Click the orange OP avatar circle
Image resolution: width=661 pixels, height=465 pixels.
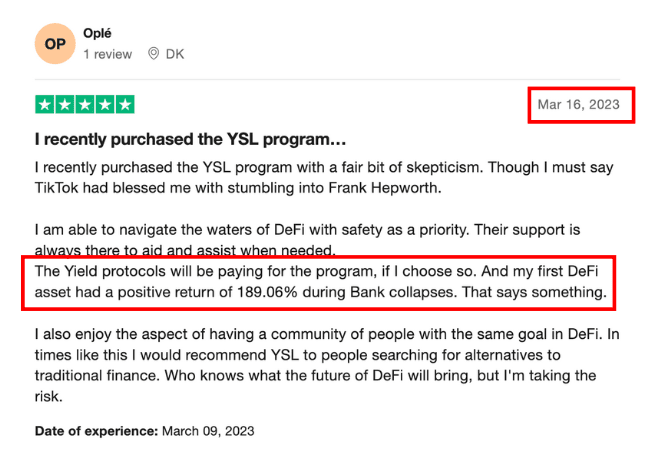pyautogui.click(x=55, y=44)
